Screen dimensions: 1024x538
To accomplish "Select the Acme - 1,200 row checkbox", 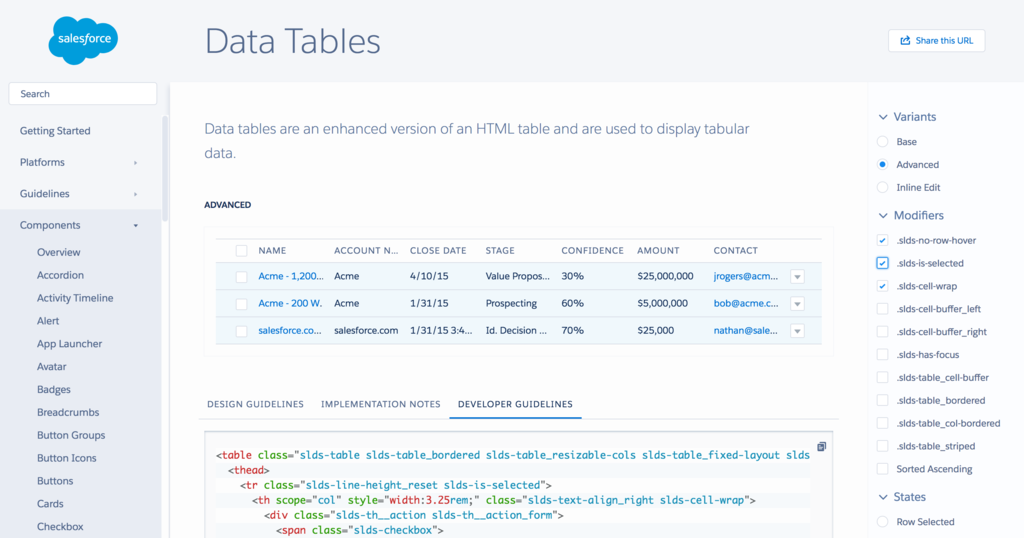I will [x=242, y=277].
